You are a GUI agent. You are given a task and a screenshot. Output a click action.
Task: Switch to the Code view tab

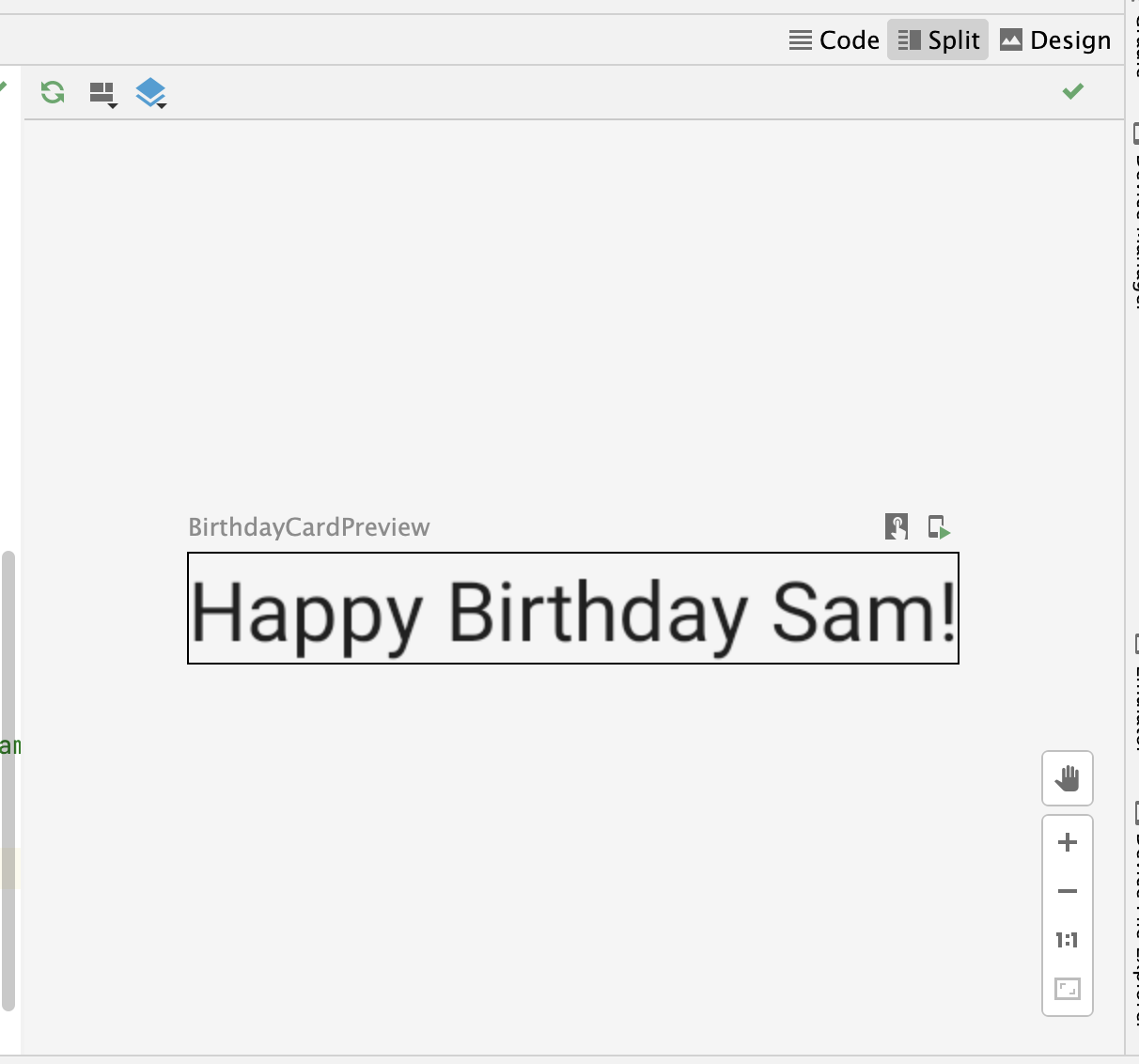tap(835, 39)
